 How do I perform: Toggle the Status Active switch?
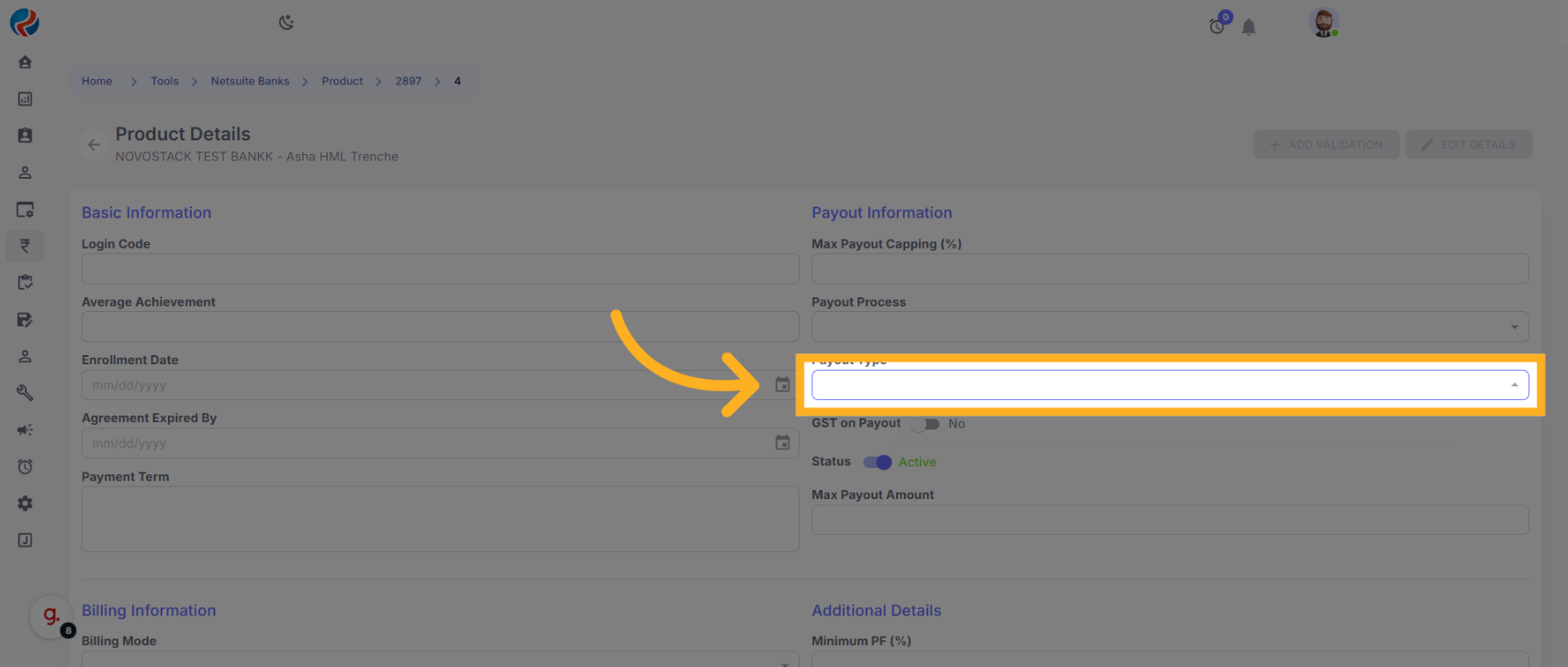(878, 462)
